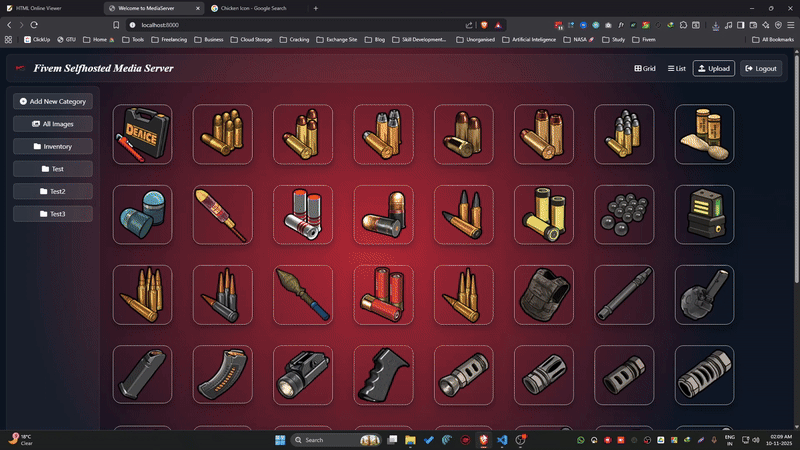
Task: Open the black pistol grip image
Action: tap(383, 375)
